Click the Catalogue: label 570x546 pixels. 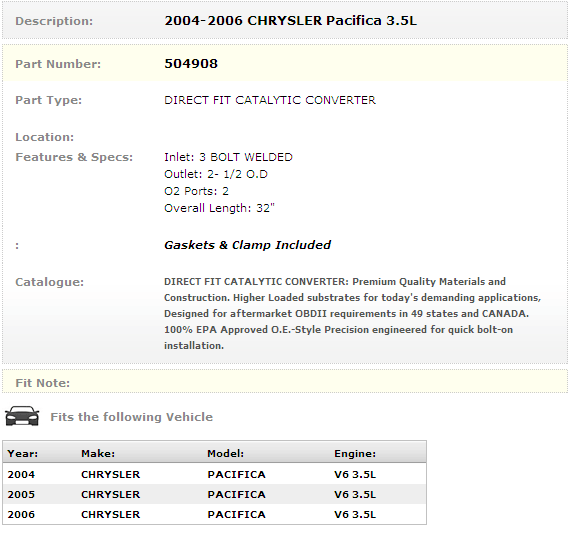tap(49, 282)
